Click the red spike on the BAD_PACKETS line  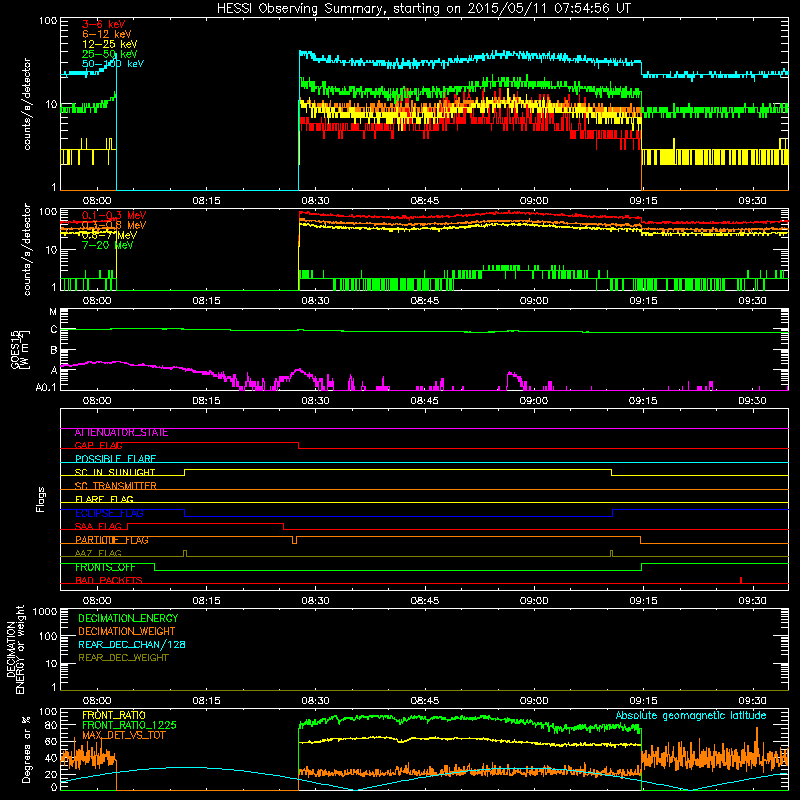(x=740, y=580)
